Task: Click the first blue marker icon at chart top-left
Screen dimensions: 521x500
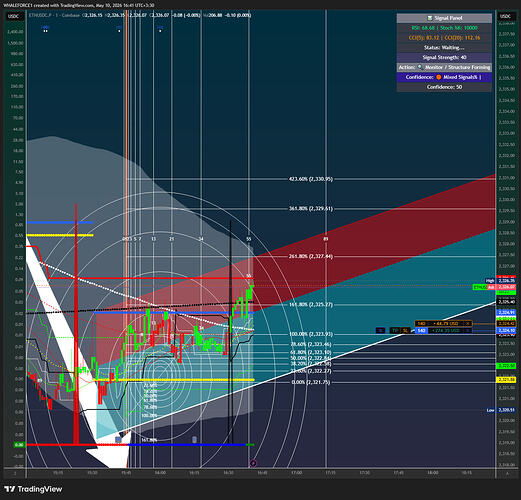Action: pos(46,29)
